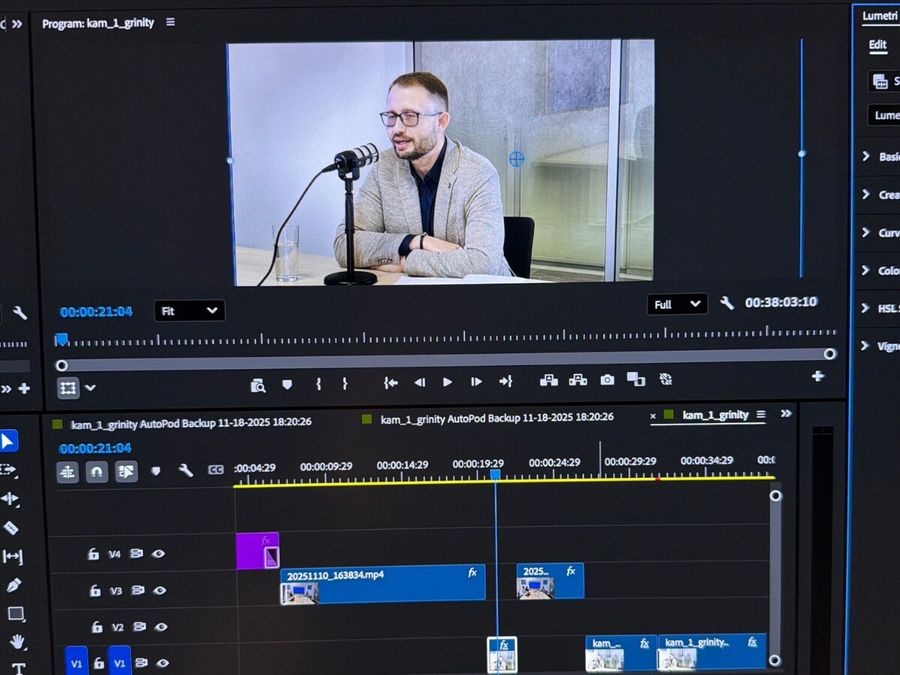Toggle V2 track output eye
Screen dimensions: 900x675
[x=161, y=627]
